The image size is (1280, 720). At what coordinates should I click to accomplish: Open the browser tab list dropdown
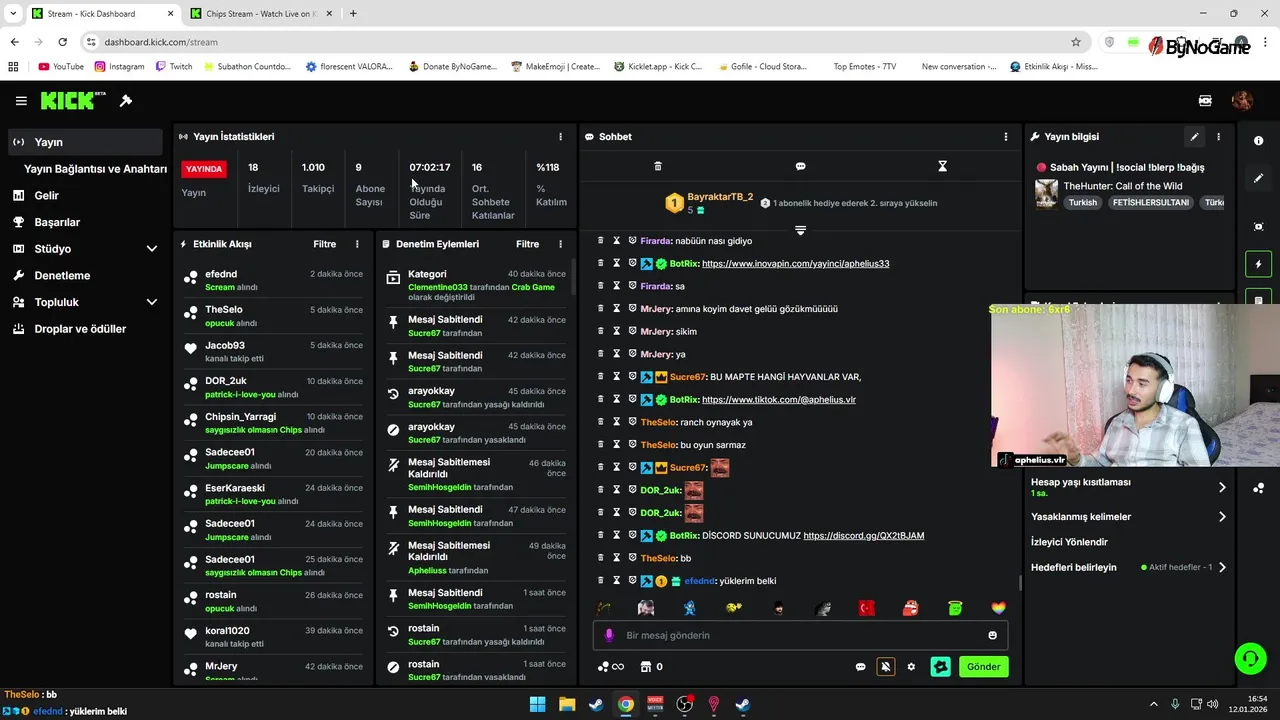13,13
